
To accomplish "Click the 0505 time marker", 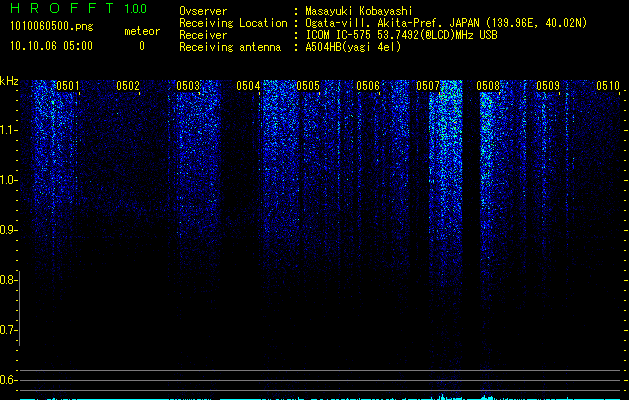I will 308,85.
